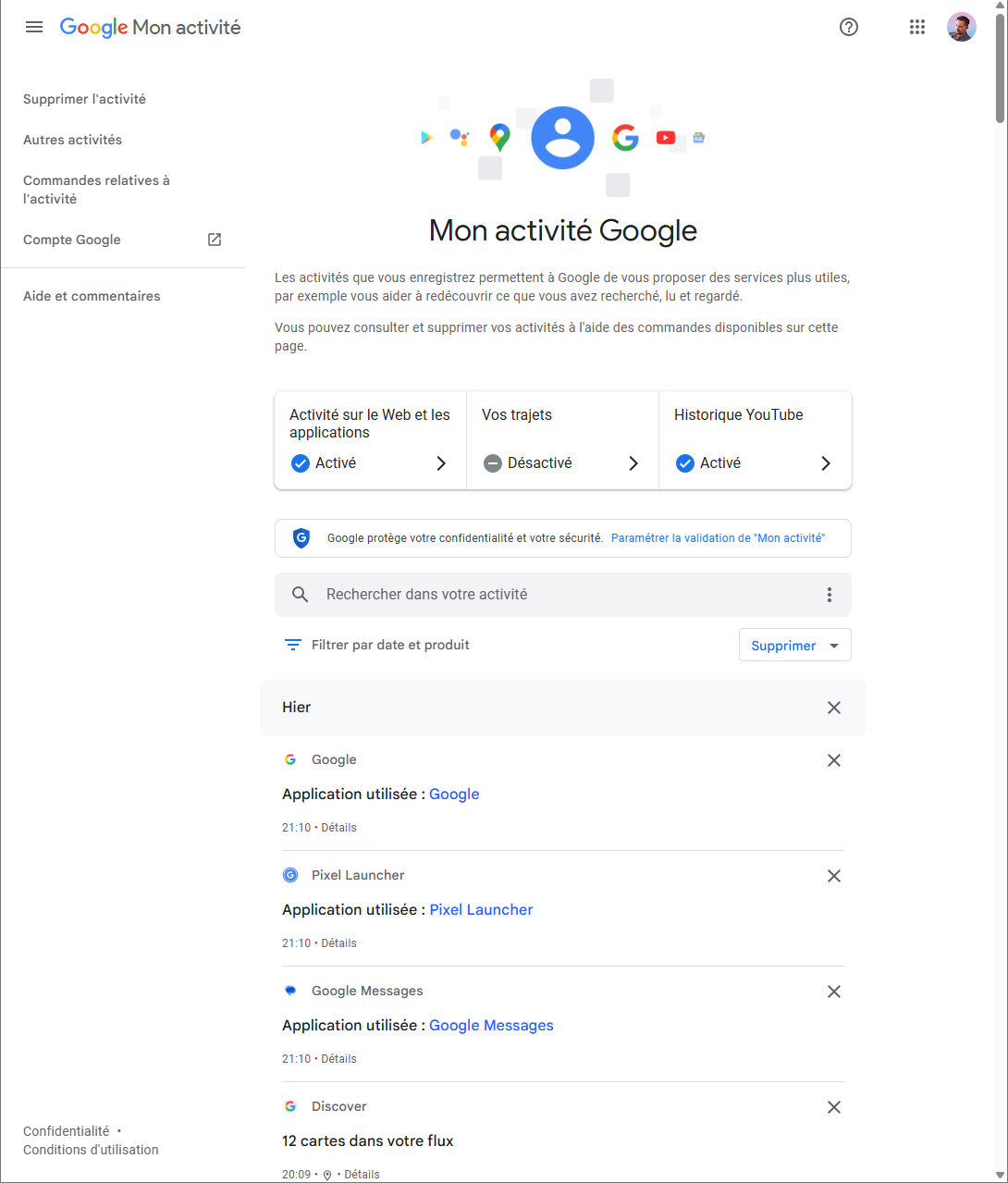Screen dimensions: 1008x1183
Task: Open Vos trajets settings chevron
Action: click(x=633, y=463)
